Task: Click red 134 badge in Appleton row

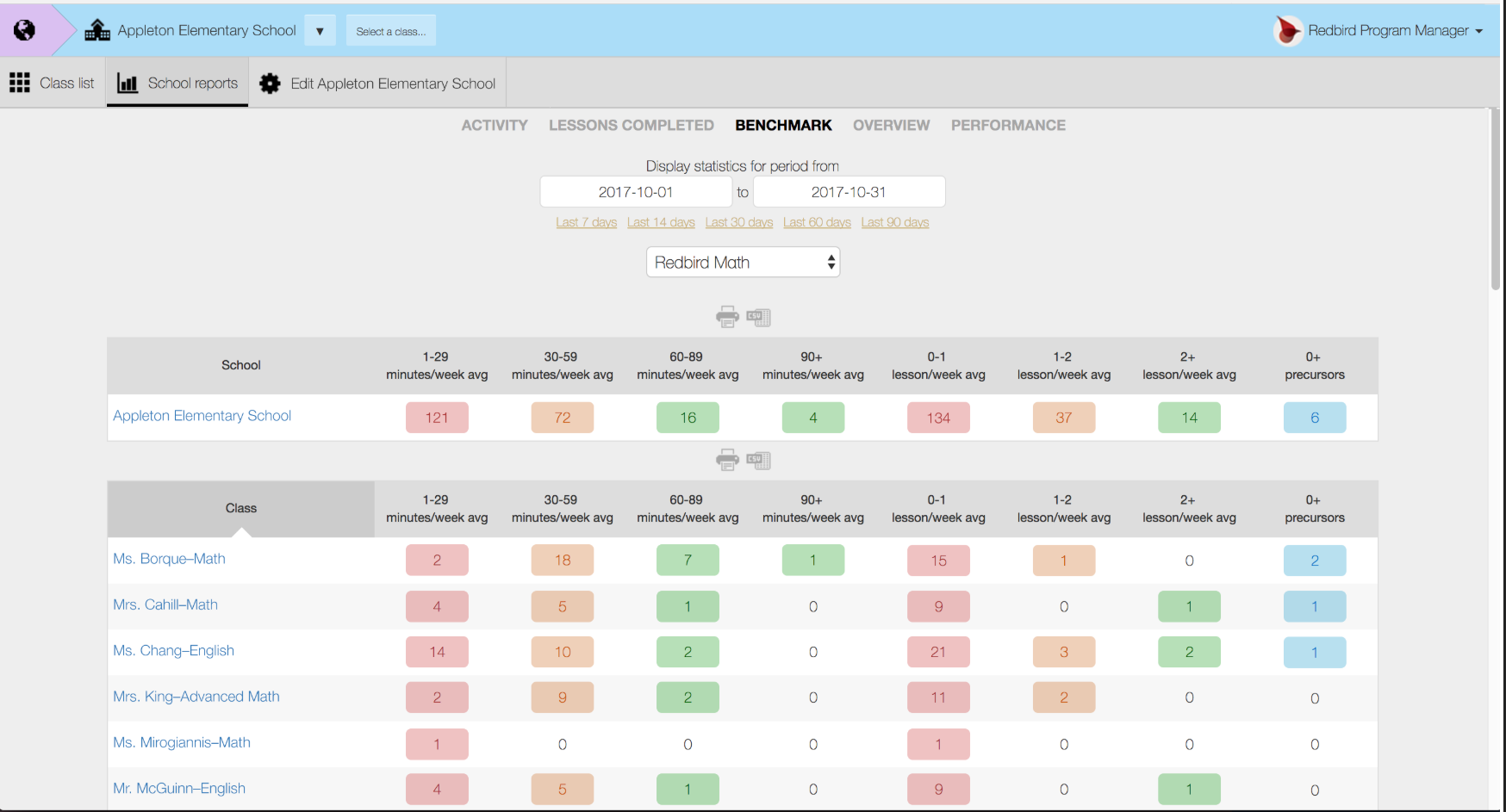Action: (938, 418)
